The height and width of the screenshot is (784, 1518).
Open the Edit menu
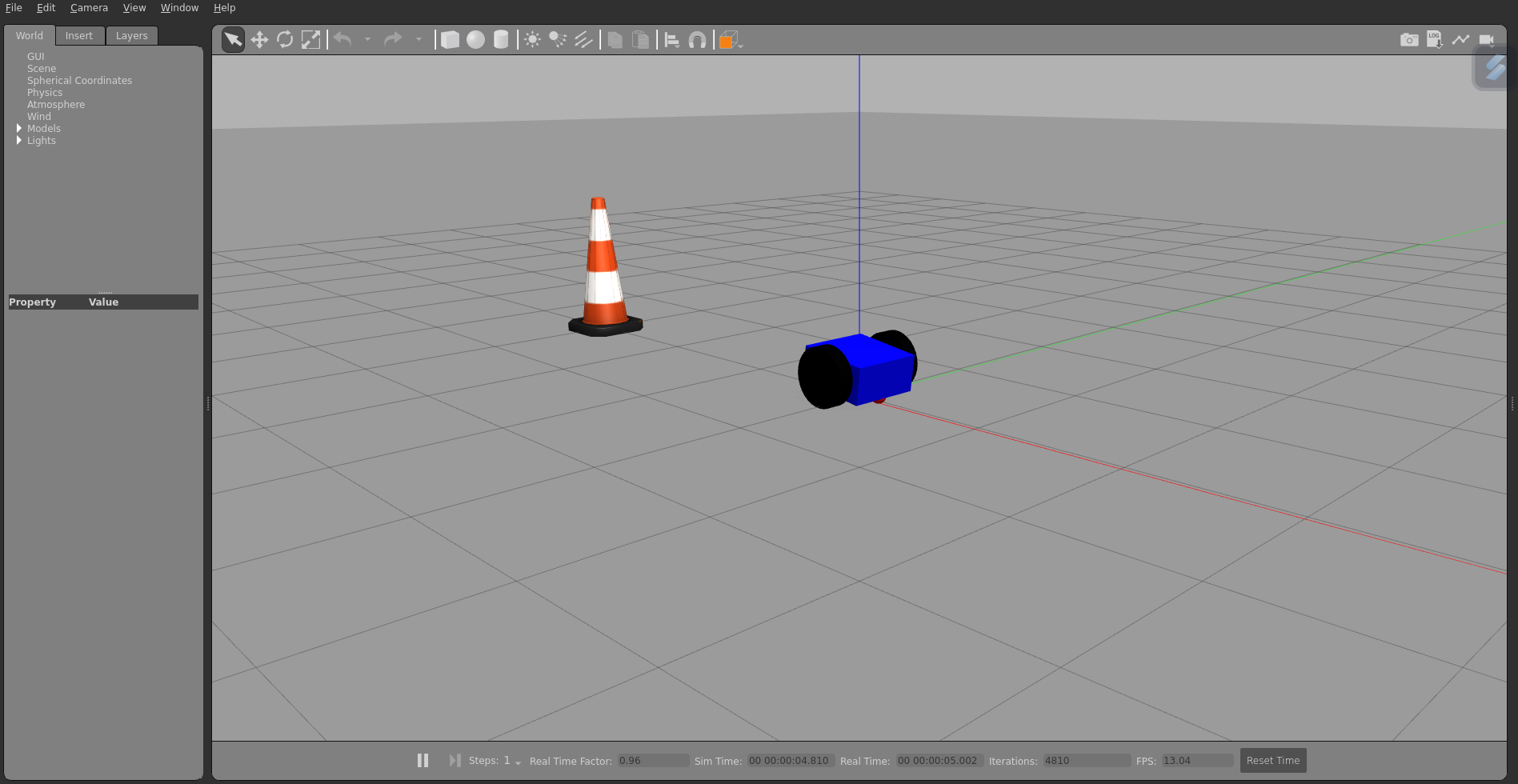tap(46, 8)
